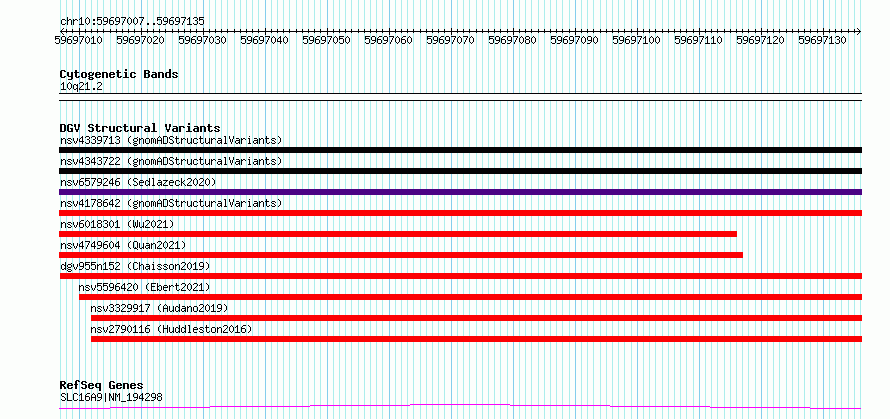
Task: Click dgv955n152 (Chaisson2019) label
Action: (x=135, y=266)
